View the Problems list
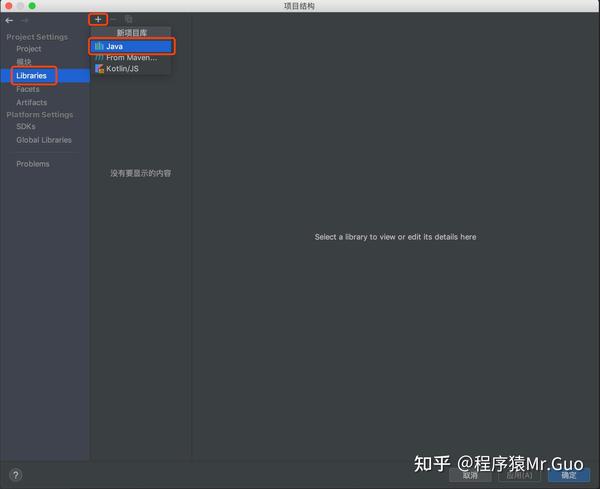This screenshot has height=489, width=600. [x=33, y=164]
